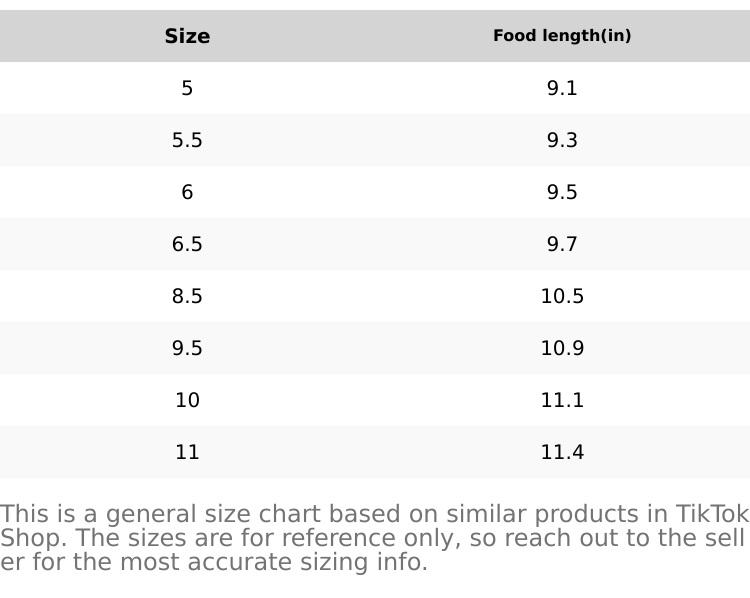750x598 pixels.
Task: Pick the size 6.5 cell
Action: pyautogui.click(x=187, y=244)
